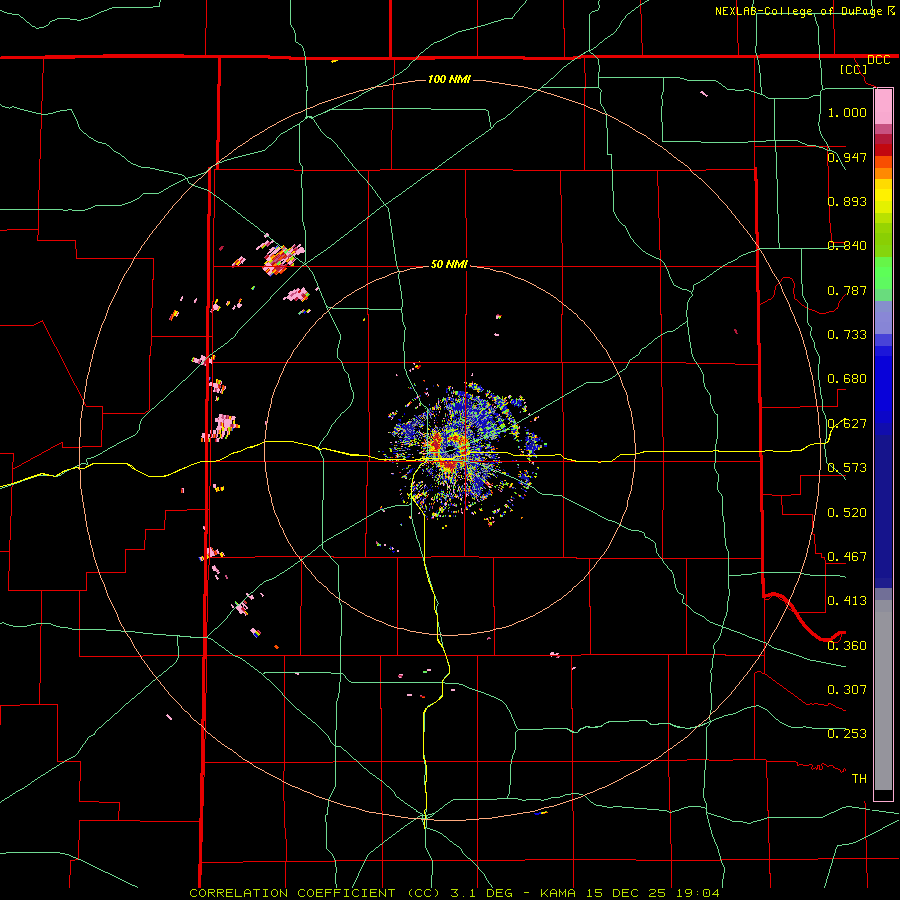Click the 0.840 scale value
Screen dimensions: 900x900
tap(847, 245)
